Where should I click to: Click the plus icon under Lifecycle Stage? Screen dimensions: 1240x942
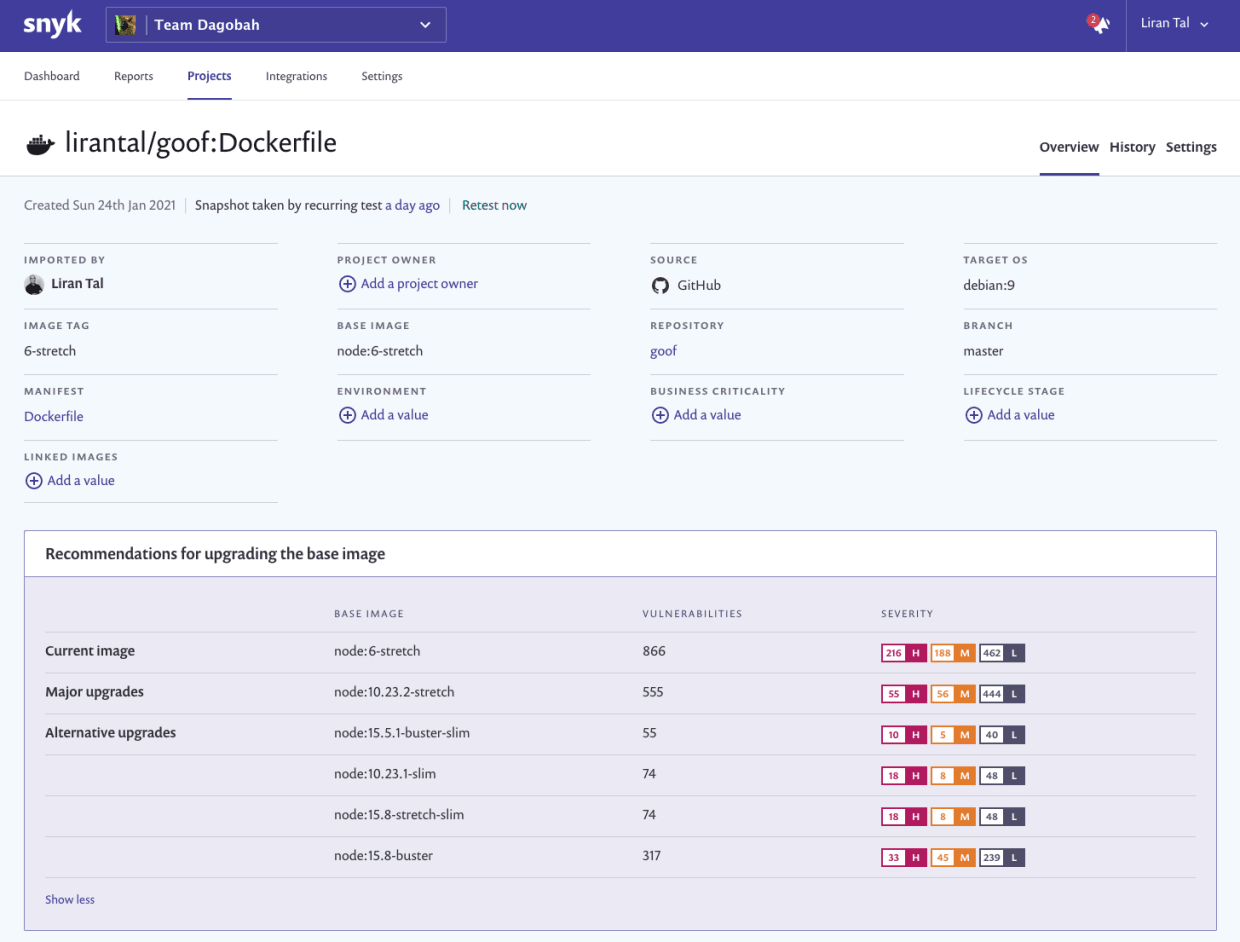pos(973,415)
